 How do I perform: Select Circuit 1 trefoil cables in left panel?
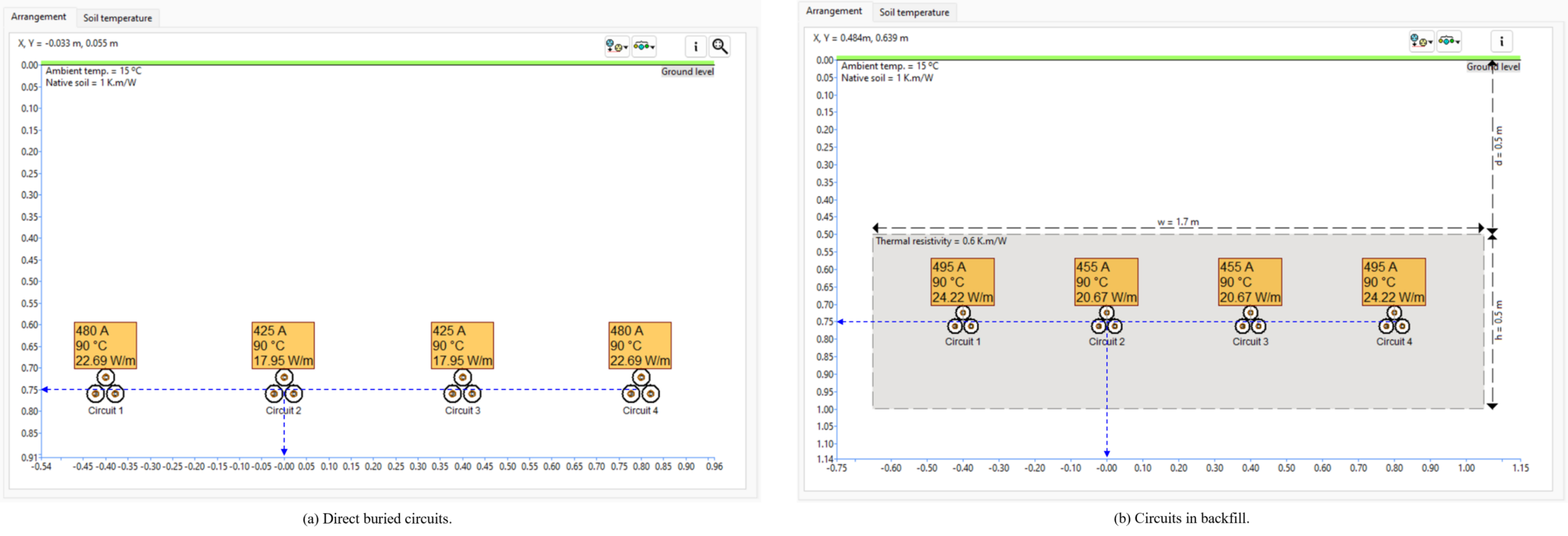click(x=105, y=388)
